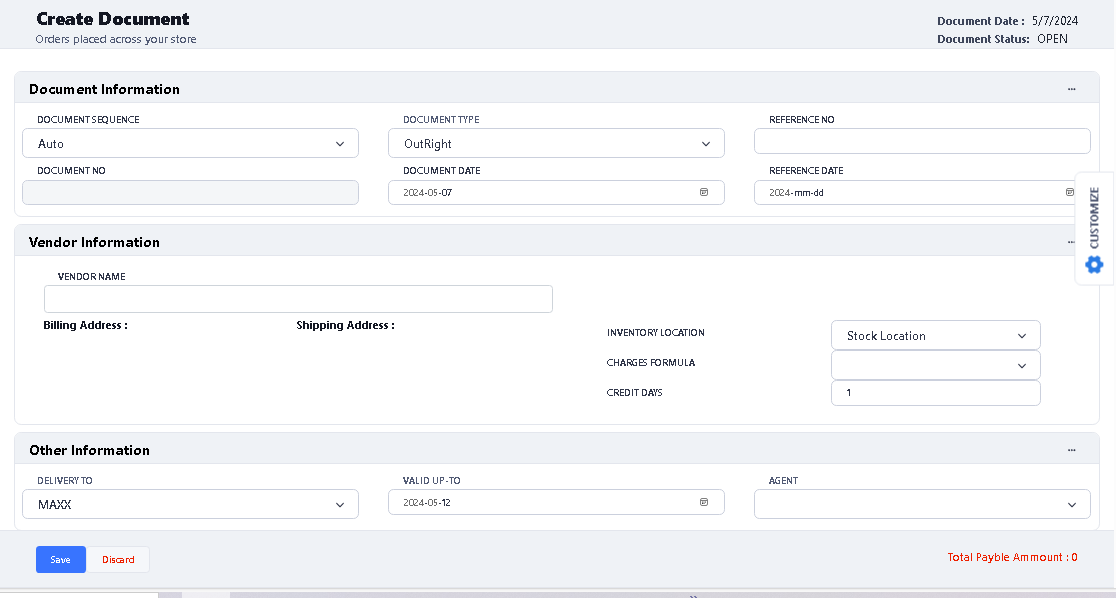Open the Agent dropdown
The width and height of the screenshot is (1116, 598).
click(922, 505)
